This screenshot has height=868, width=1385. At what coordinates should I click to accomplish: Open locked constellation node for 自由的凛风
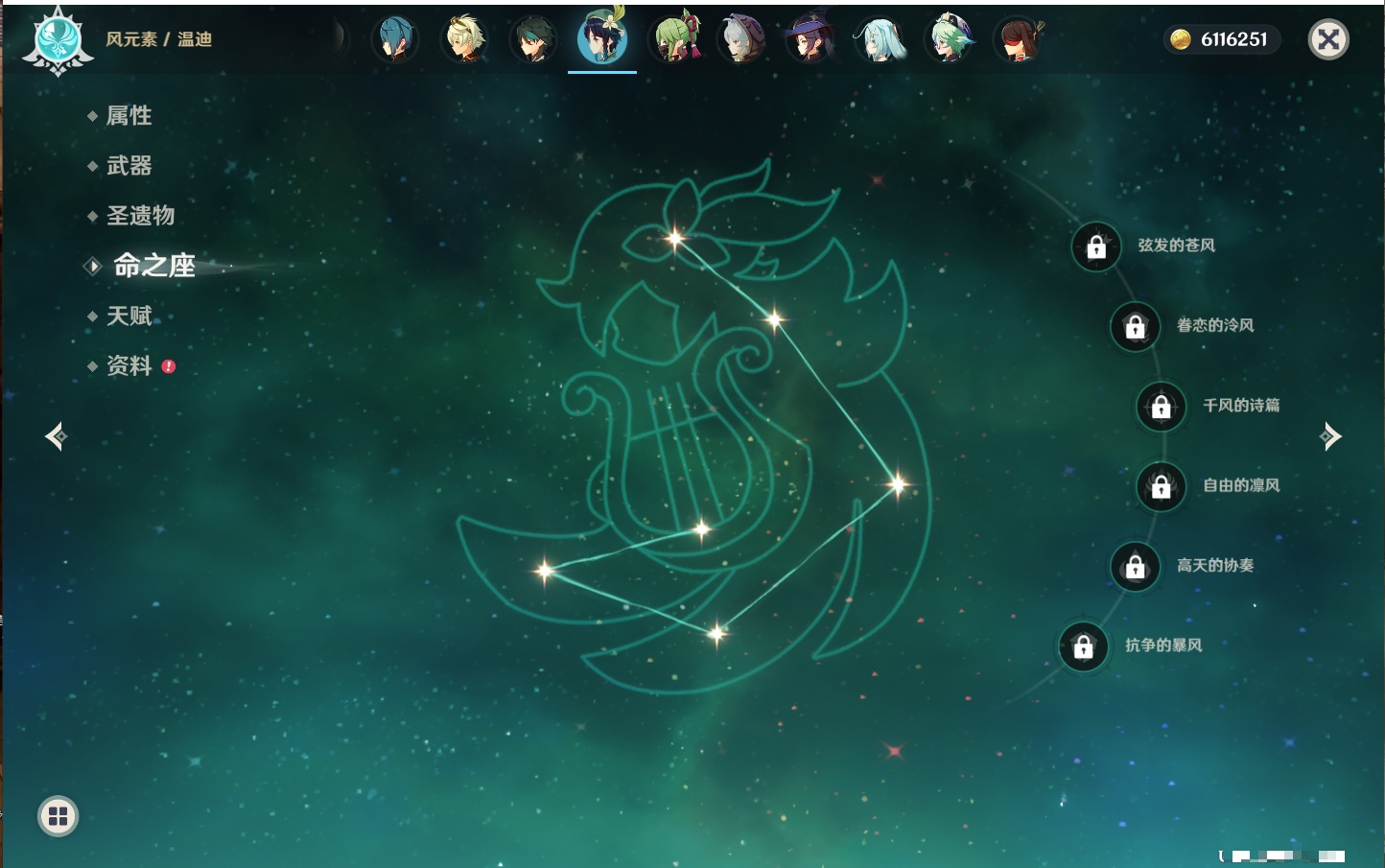point(1162,487)
